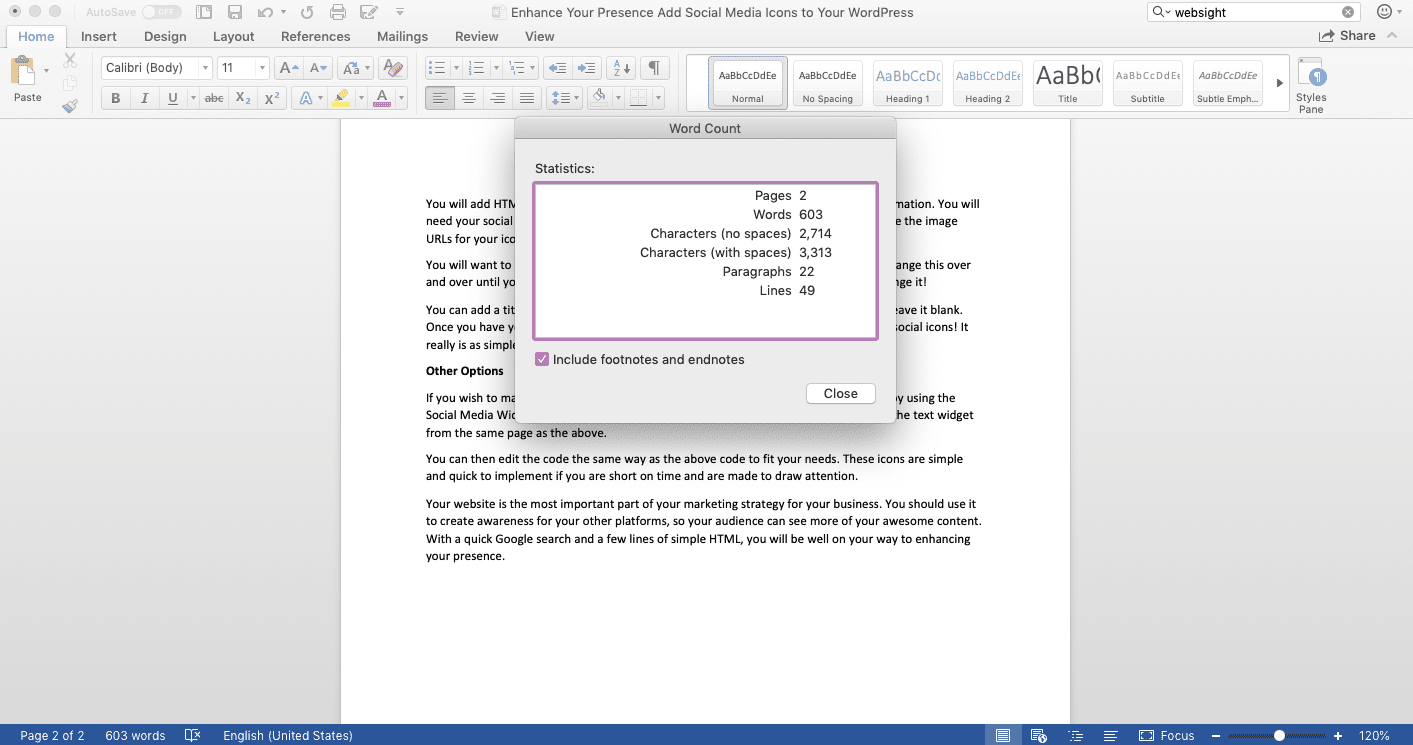This screenshot has height=745, width=1413.
Task: Open the Customize Quick Access Toolbar dropdown
Action: pyautogui.click(x=400, y=13)
